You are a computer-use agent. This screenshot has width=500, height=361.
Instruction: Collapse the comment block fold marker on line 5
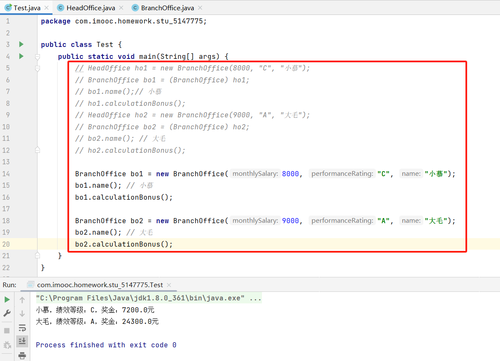point(38,68)
